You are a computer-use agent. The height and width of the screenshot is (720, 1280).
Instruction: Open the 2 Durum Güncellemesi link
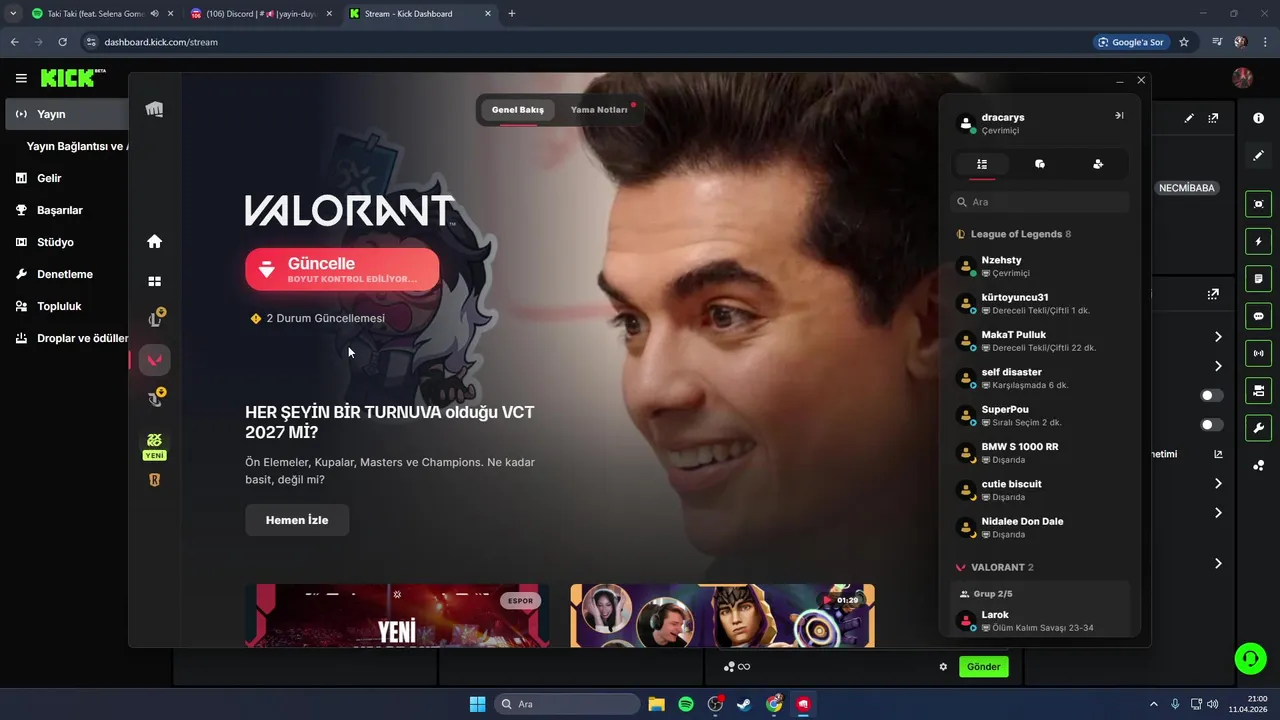click(x=317, y=318)
